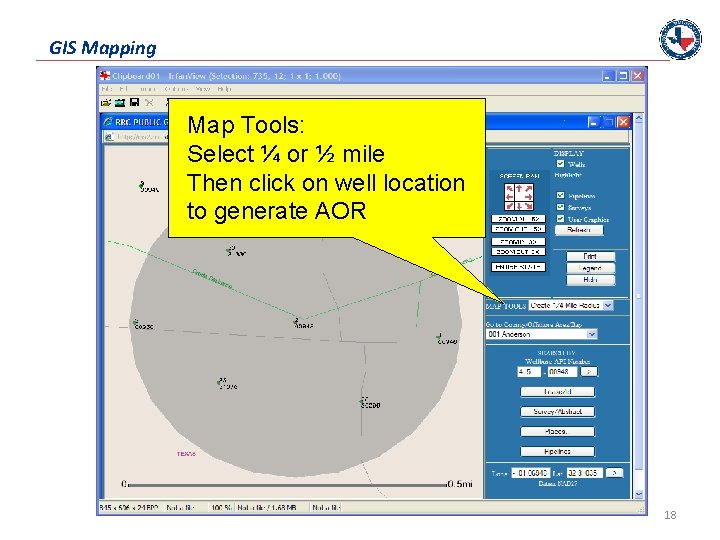720x540 pixels.
Task: Click the Open file icon in IrfanView toolbar
Action: coord(106,102)
